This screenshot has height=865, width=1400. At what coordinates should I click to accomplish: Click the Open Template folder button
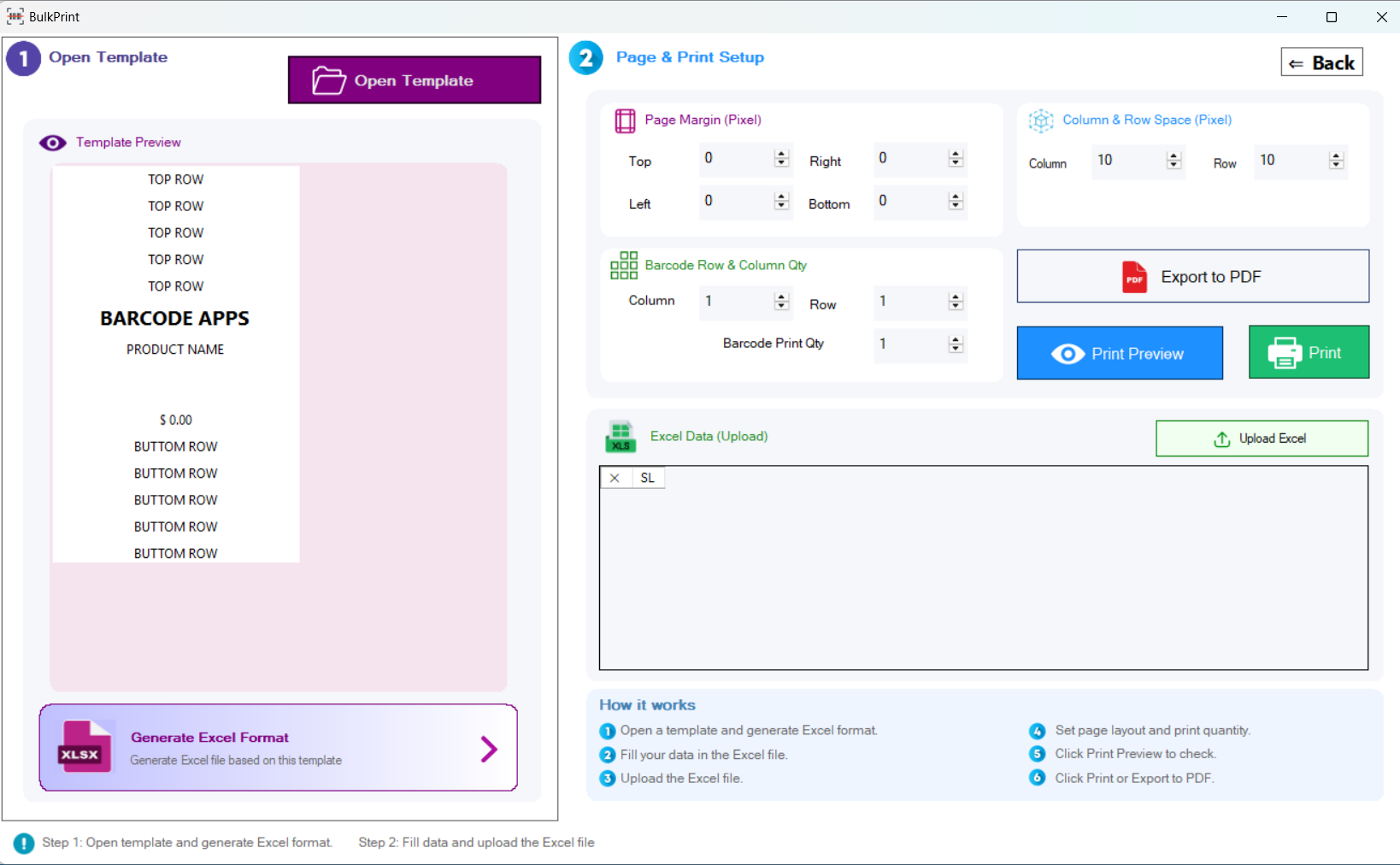click(415, 79)
